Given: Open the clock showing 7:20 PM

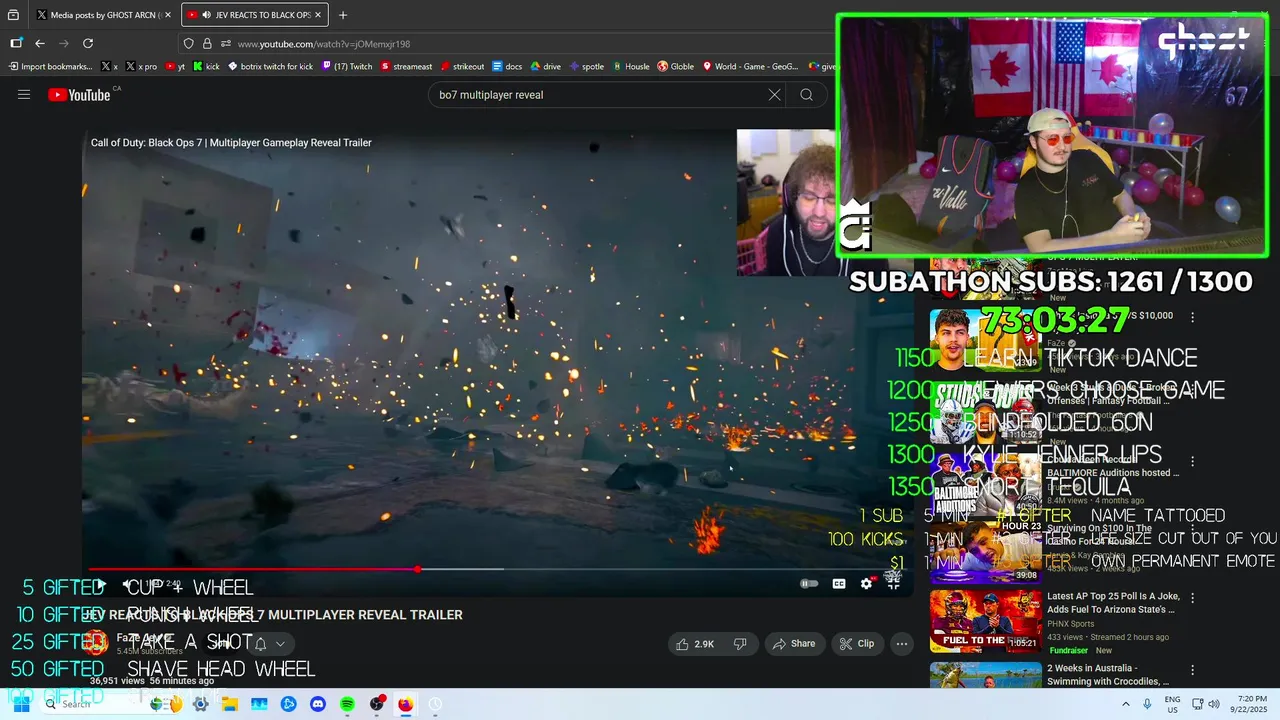Looking at the screenshot, I should click(1250, 704).
